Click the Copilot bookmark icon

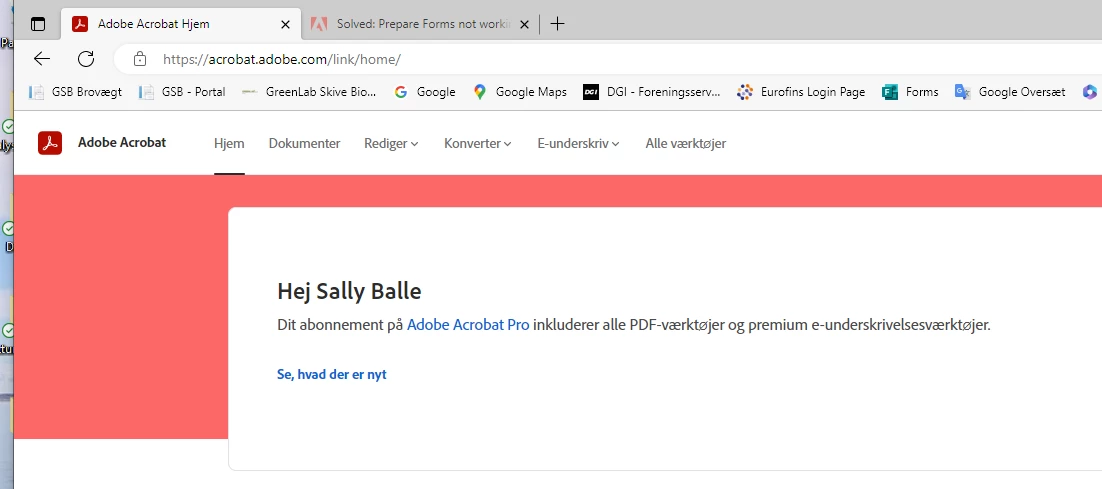(1090, 92)
